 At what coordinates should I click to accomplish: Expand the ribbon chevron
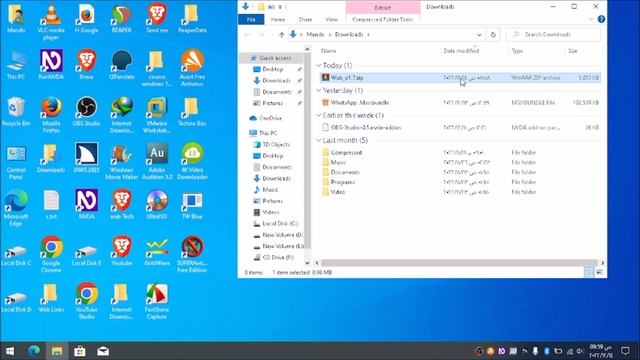(x=591, y=19)
